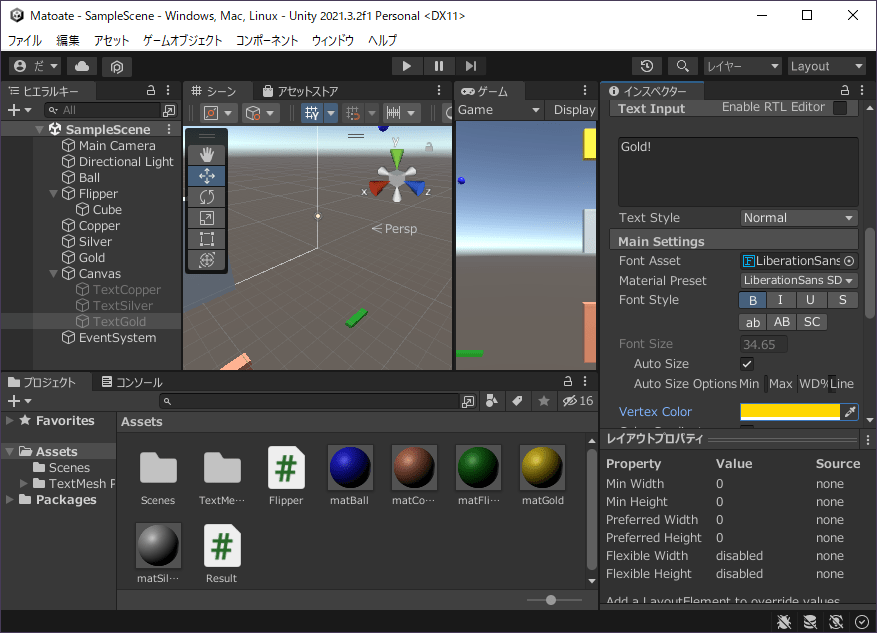Click the Scene orientation gizmo lock

click(428, 147)
